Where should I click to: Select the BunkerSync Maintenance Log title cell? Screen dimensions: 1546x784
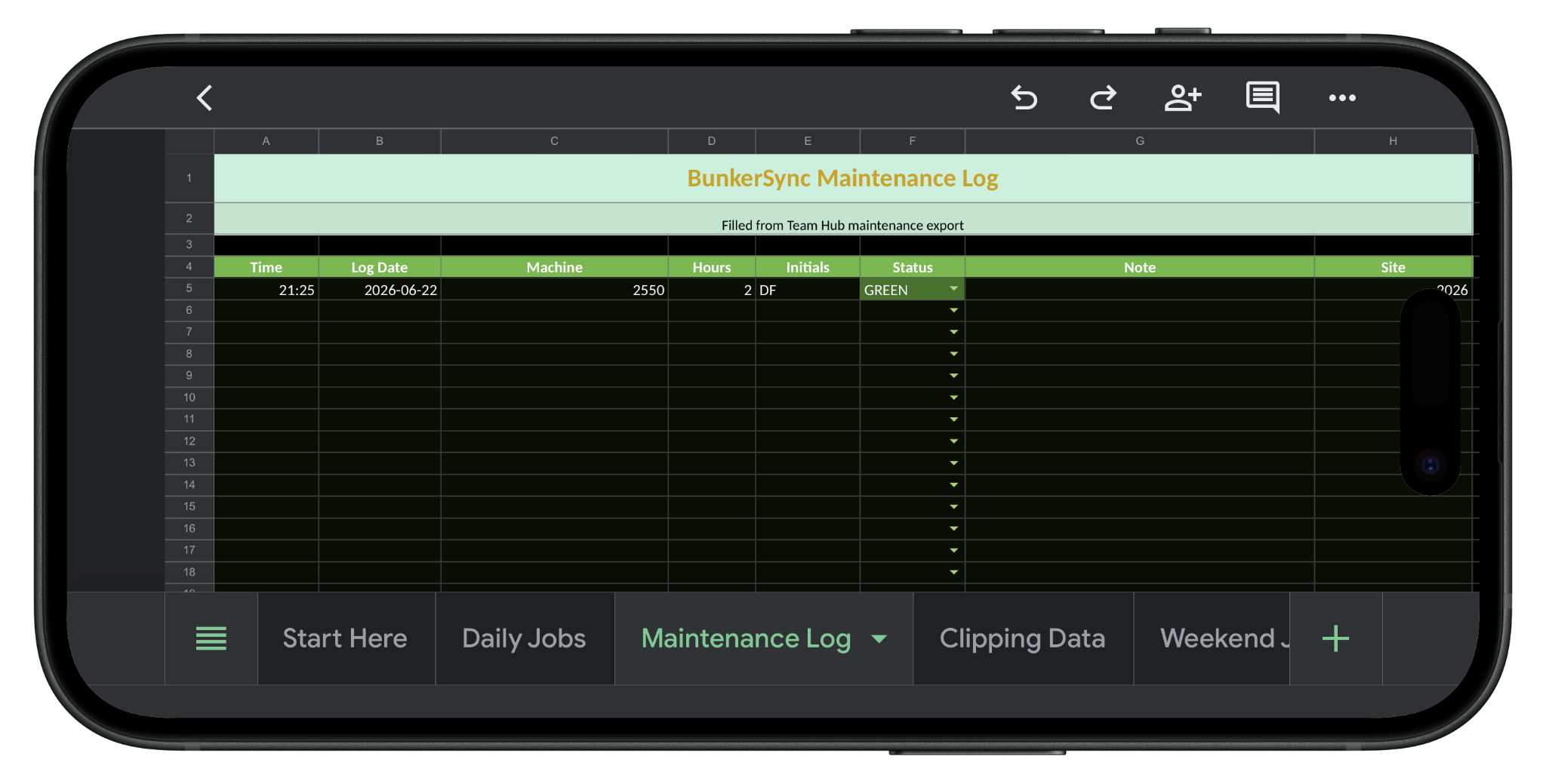[843, 179]
